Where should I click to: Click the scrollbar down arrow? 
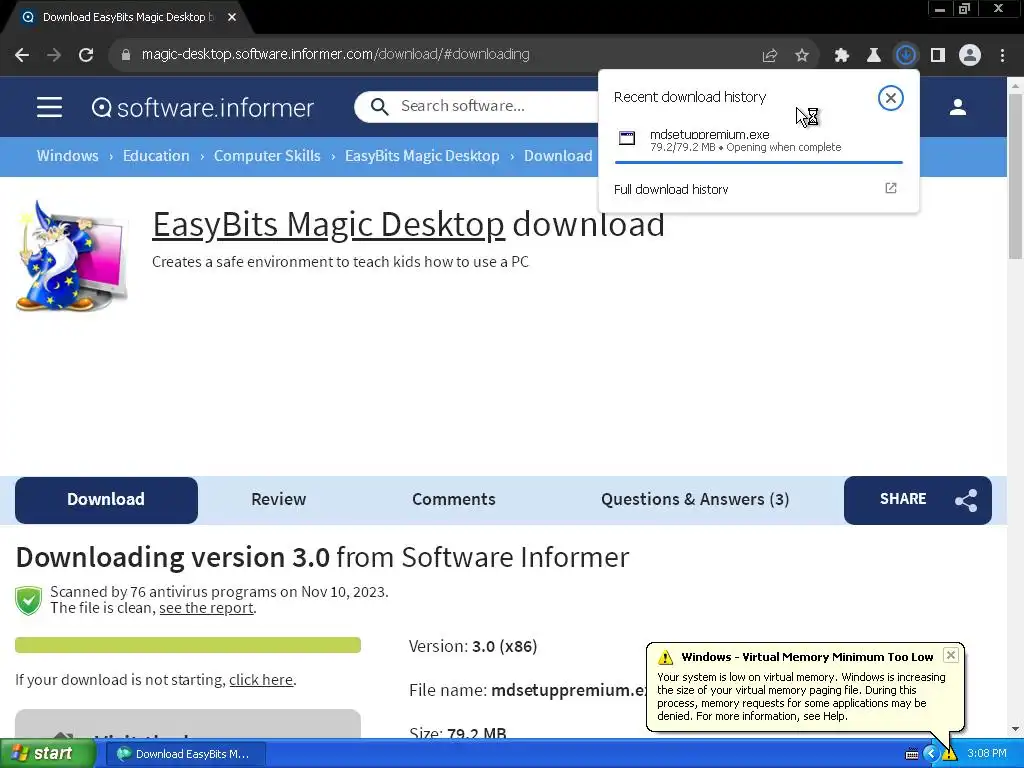point(1016,729)
